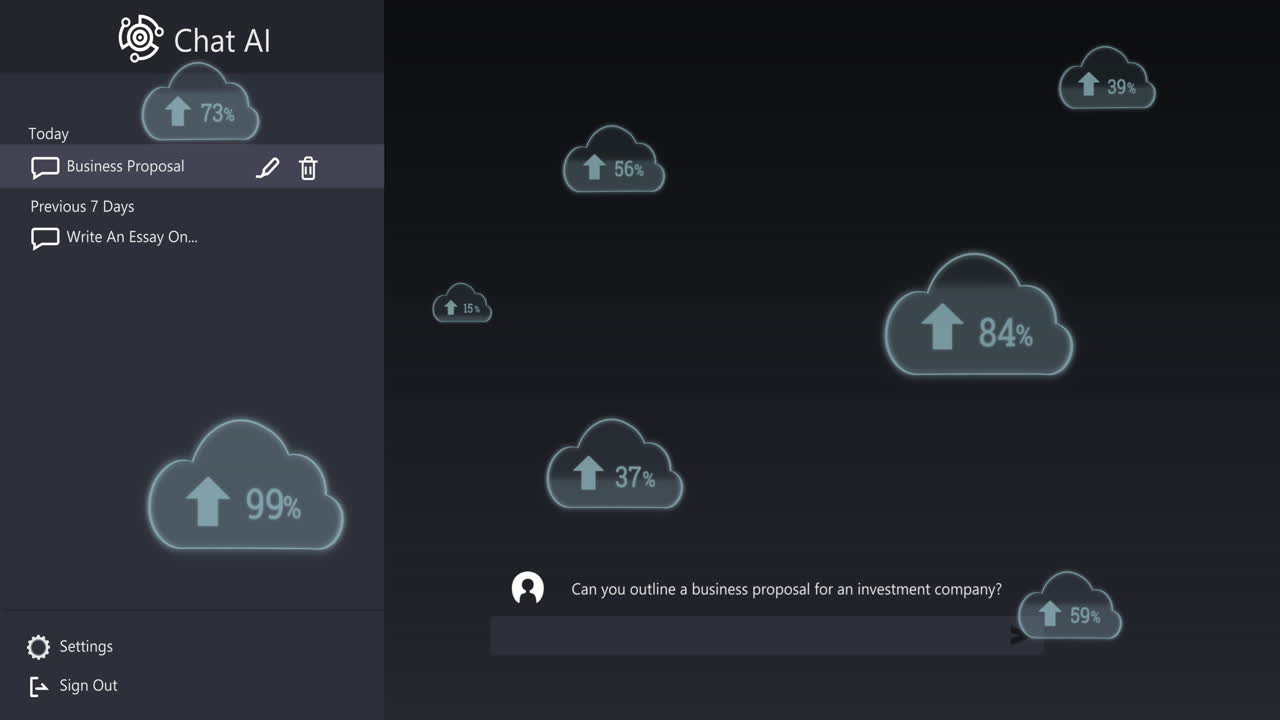Screen dimensions: 1280x720
Task: Expand the Today conversation section
Action: (x=49, y=133)
